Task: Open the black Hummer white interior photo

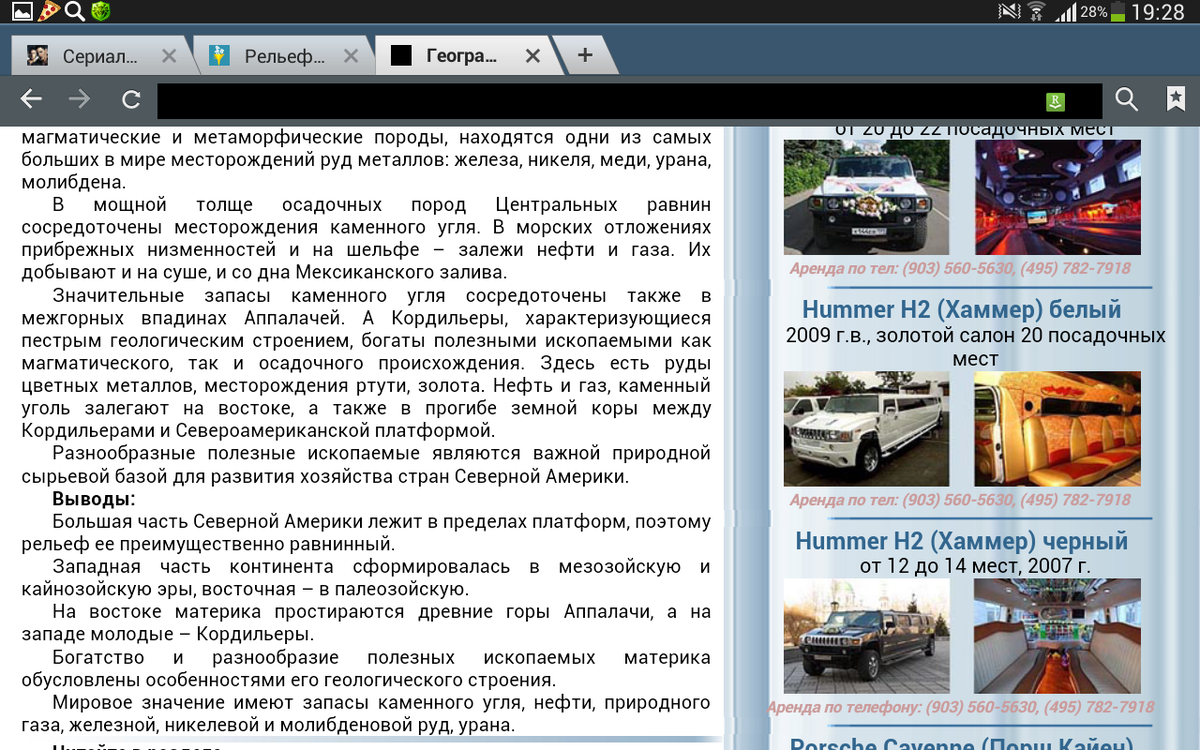Action: [x=1057, y=636]
